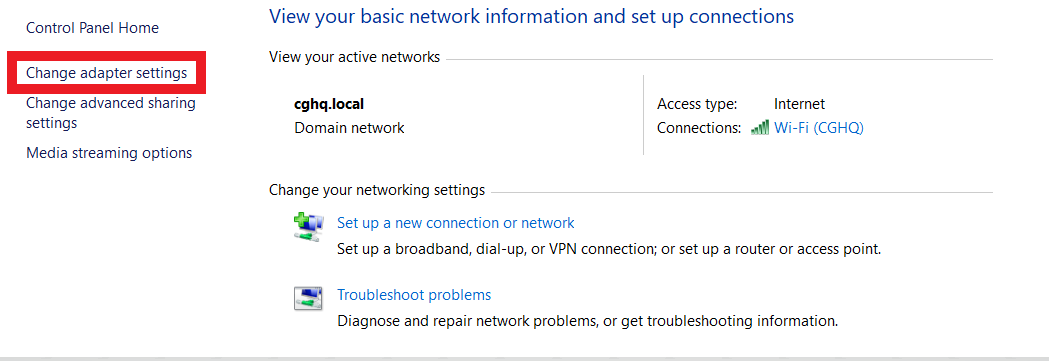
Task: Click the cghq.local network name
Action: click(329, 104)
